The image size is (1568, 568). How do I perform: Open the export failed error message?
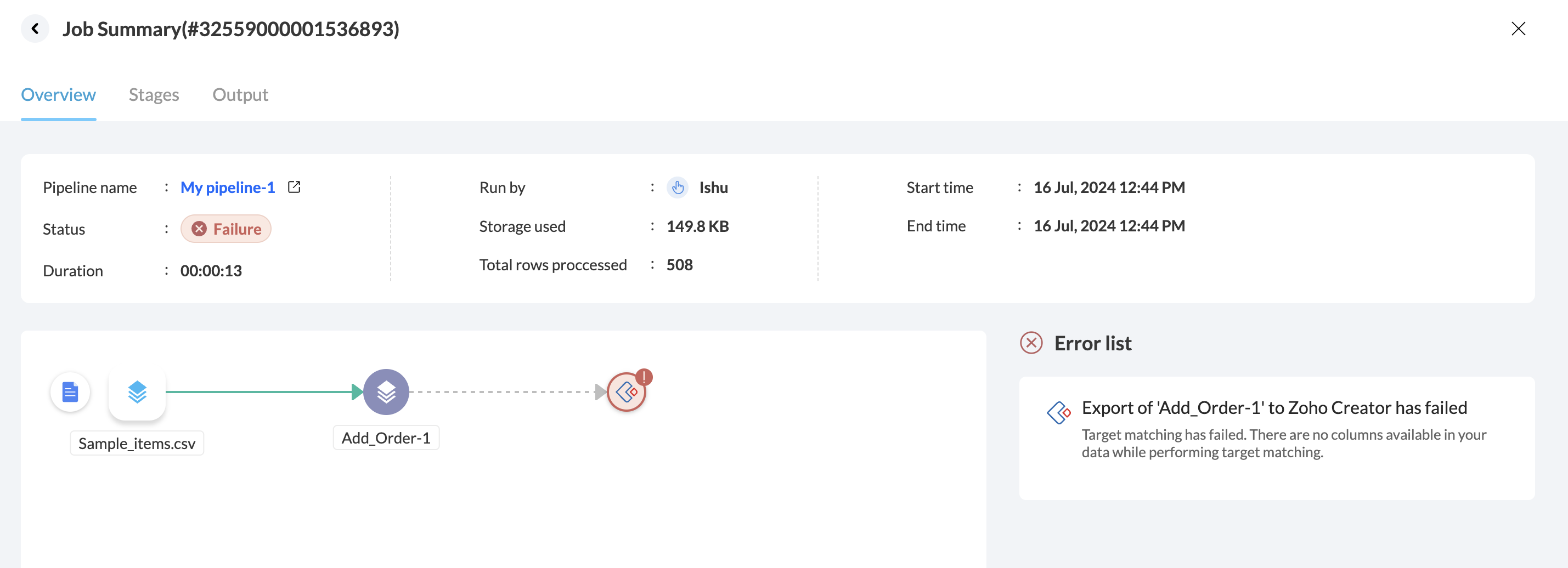(x=1274, y=407)
